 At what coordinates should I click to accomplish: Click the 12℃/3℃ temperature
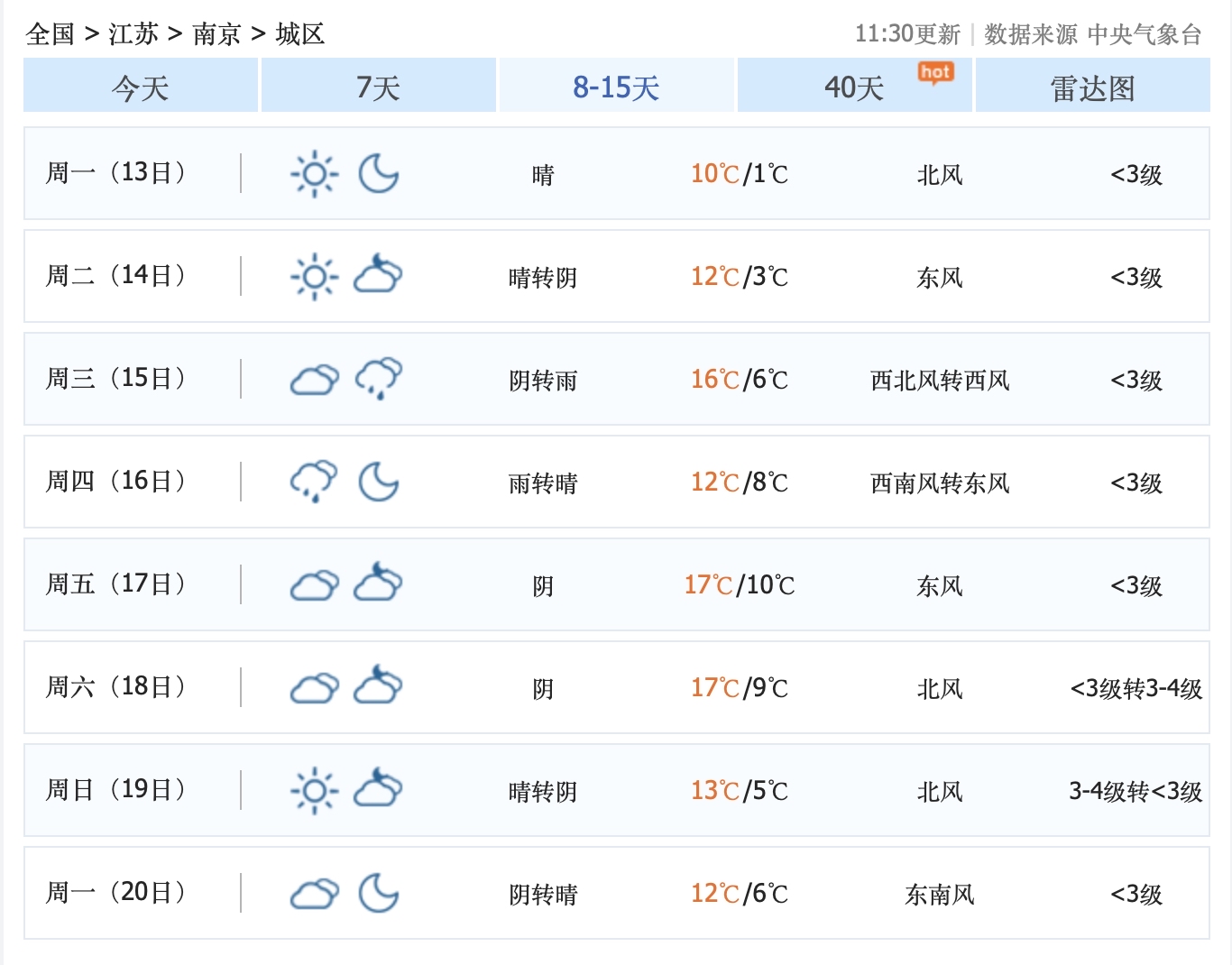pyautogui.click(x=740, y=276)
